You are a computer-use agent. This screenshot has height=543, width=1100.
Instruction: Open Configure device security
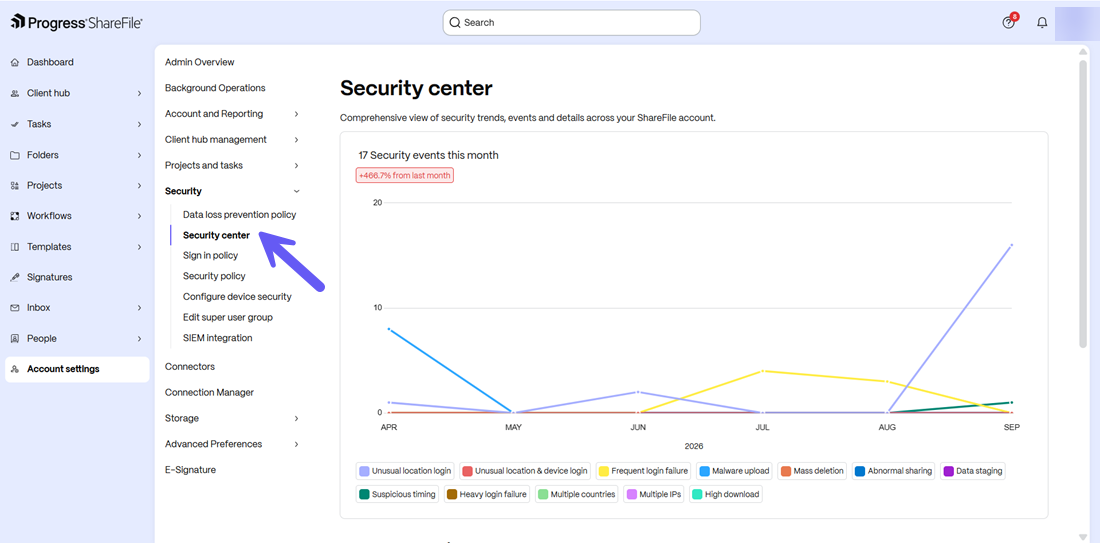coord(237,297)
